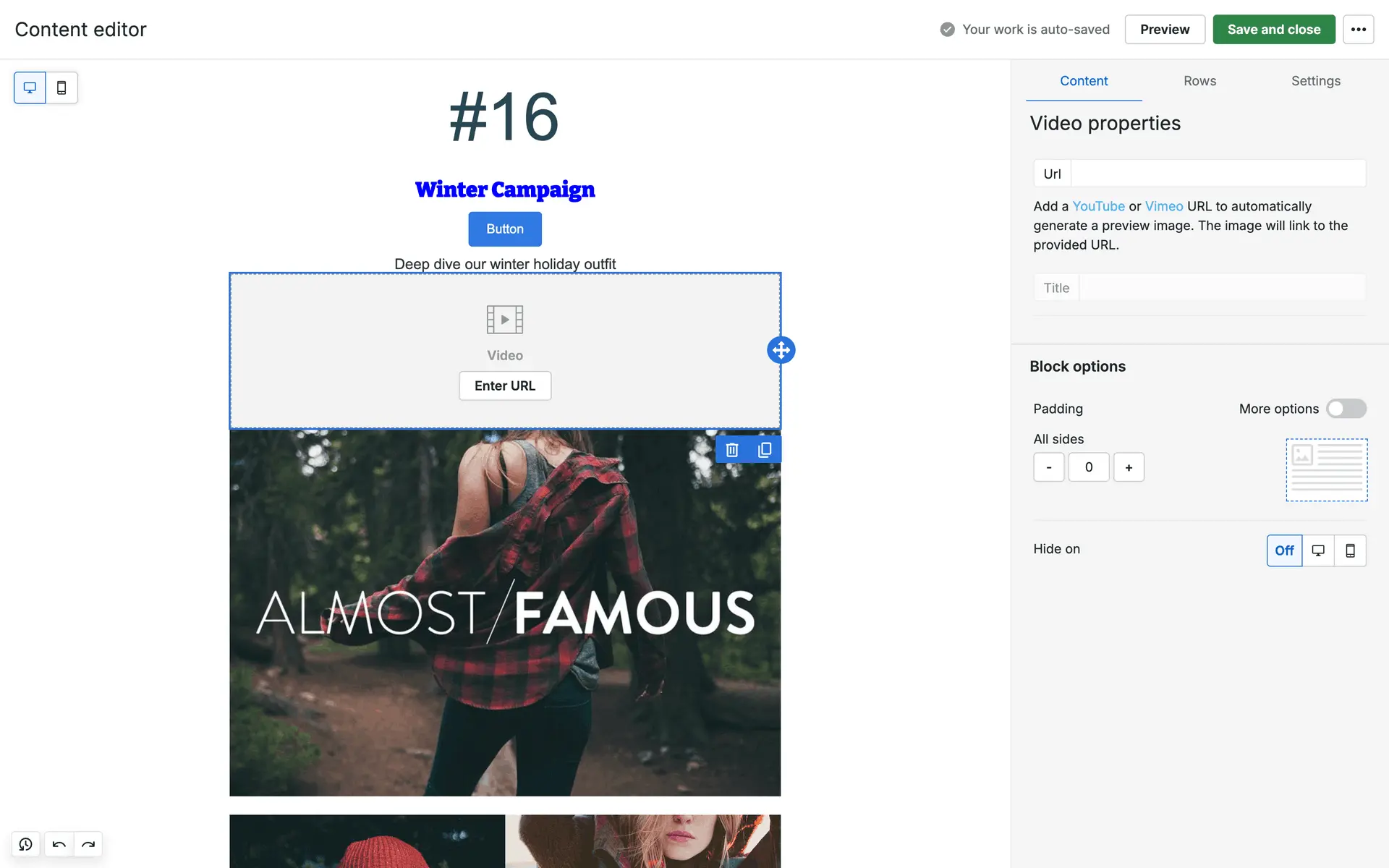The width and height of the screenshot is (1389, 868).
Task: Open the three-dot more actions menu
Action: pyautogui.click(x=1358, y=30)
